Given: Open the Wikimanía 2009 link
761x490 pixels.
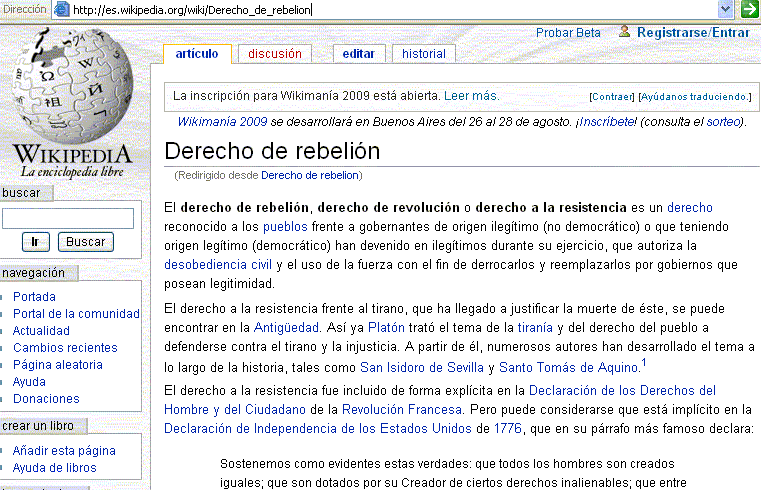Looking at the screenshot, I should tap(222, 122).
